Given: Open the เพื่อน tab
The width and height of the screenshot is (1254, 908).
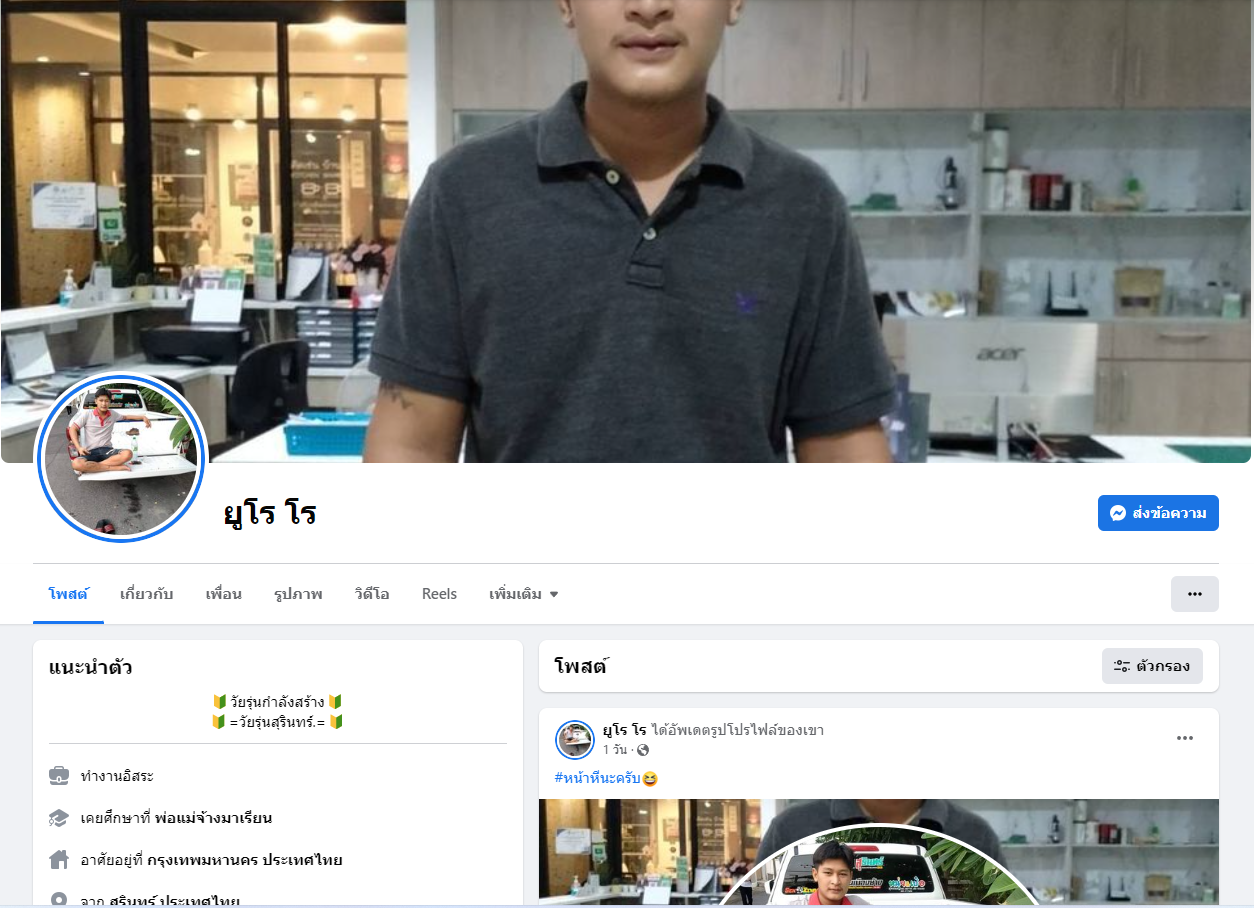Looking at the screenshot, I should tap(224, 594).
